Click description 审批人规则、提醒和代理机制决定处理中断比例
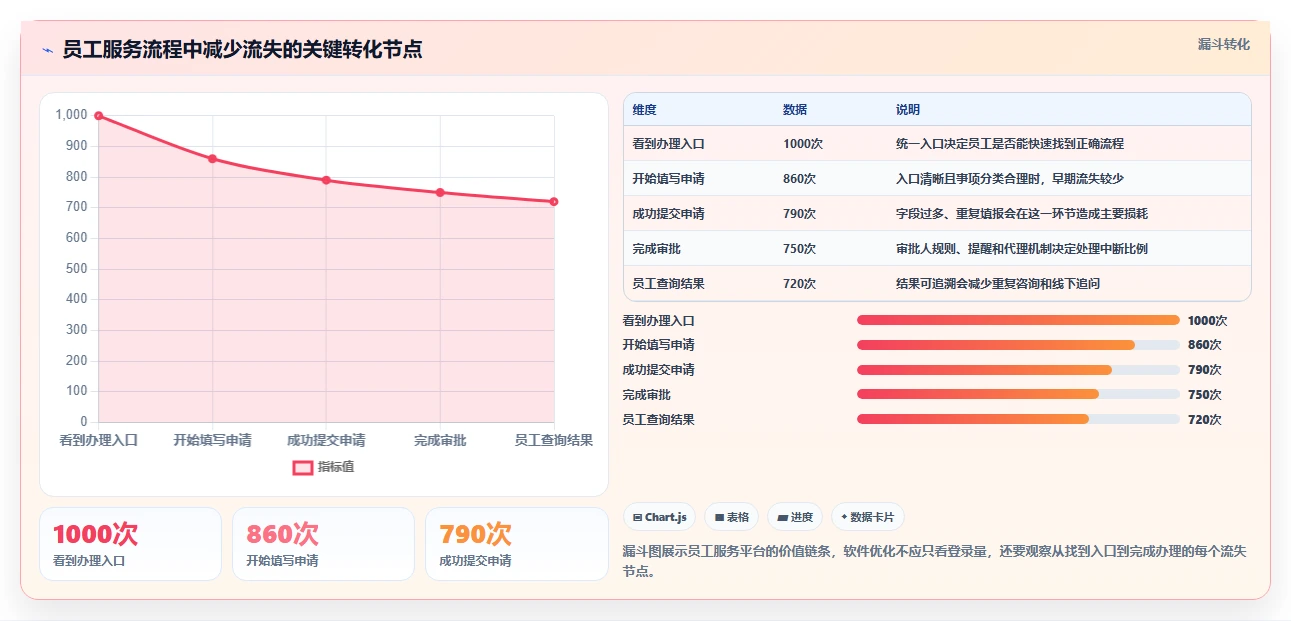The image size is (1291, 621). point(1022,249)
